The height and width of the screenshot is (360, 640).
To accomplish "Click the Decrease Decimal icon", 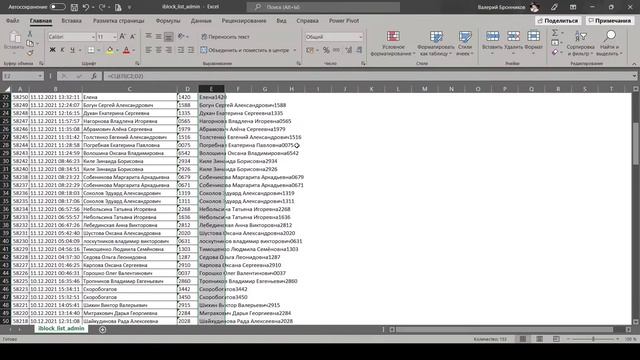I will click(359, 50).
